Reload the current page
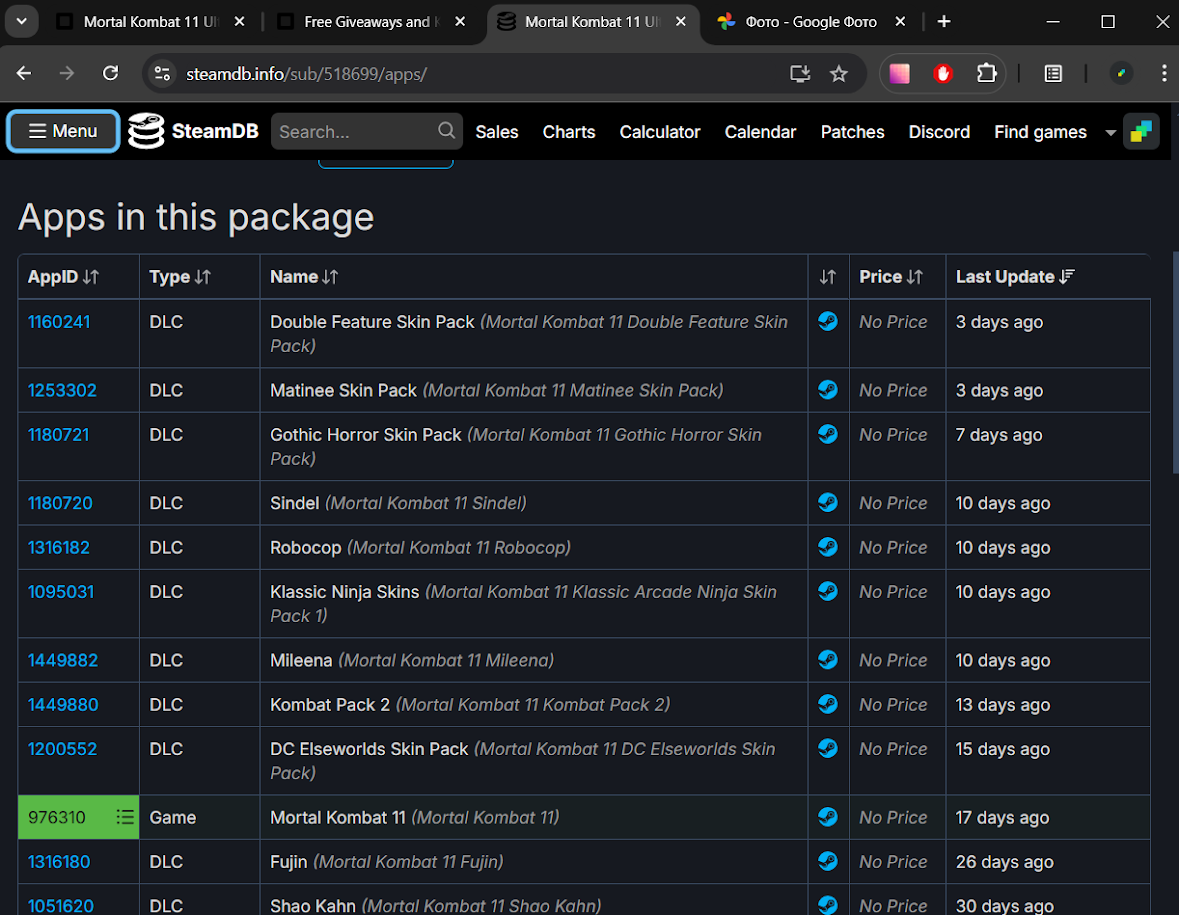This screenshot has width=1179, height=915. tap(111, 73)
